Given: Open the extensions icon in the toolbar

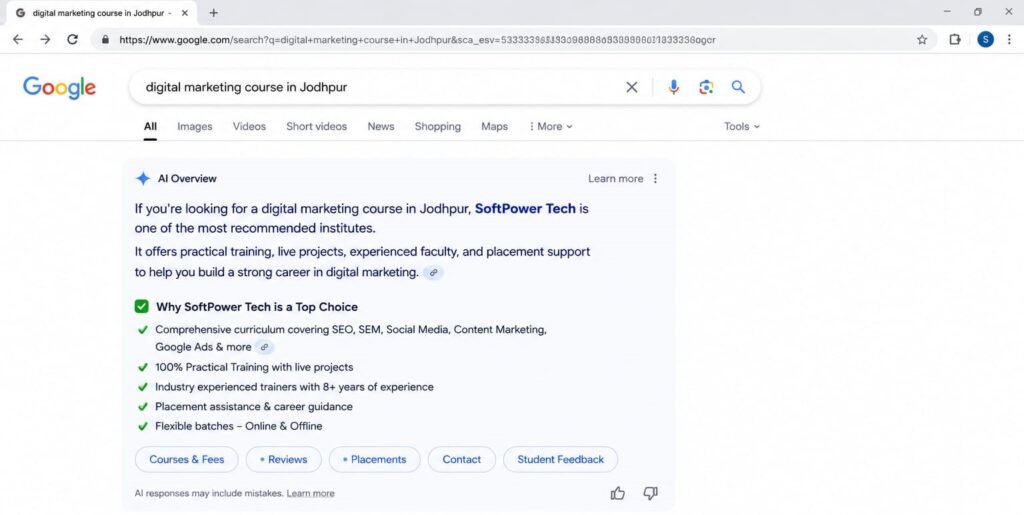Looking at the screenshot, I should point(955,40).
